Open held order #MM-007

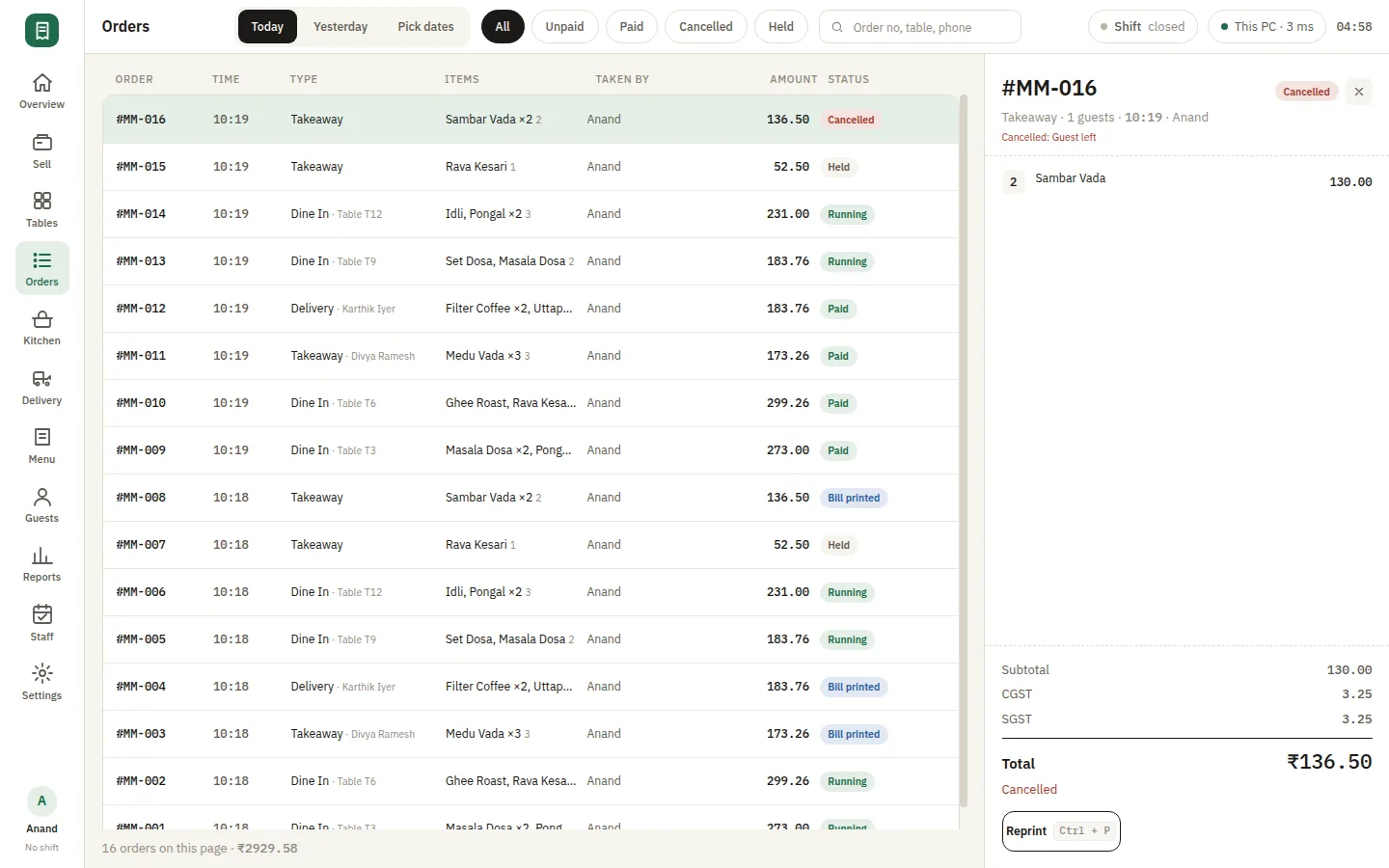[531, 545]
